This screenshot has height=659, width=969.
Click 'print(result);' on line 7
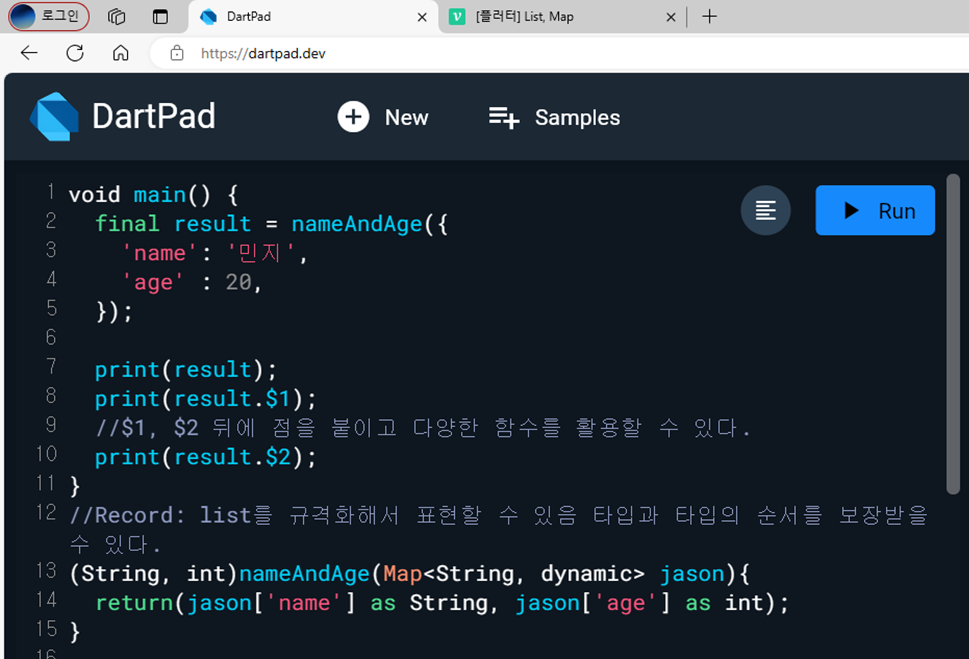click(x=185, y=370)
